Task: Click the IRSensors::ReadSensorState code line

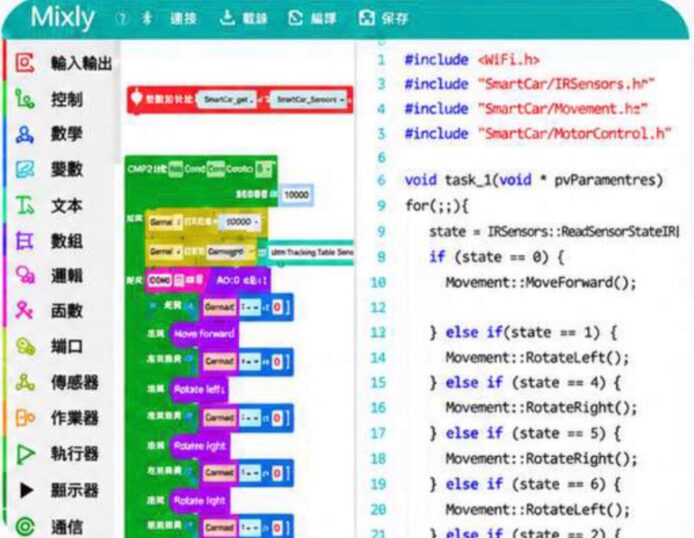Action: point(553,231)
